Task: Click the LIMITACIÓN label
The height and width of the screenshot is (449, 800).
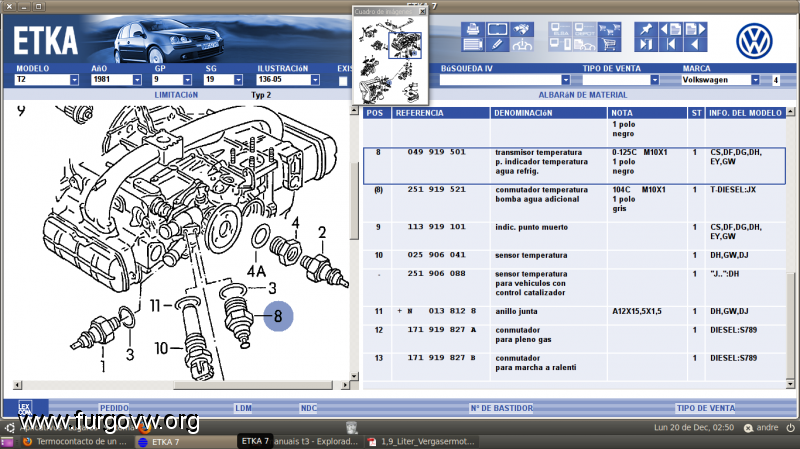Action: pos(176,95)
